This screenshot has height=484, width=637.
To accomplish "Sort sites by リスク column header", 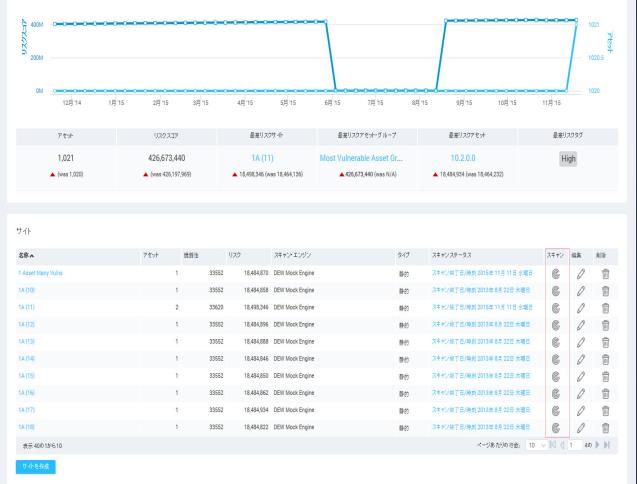I will [x=234, y=256].
